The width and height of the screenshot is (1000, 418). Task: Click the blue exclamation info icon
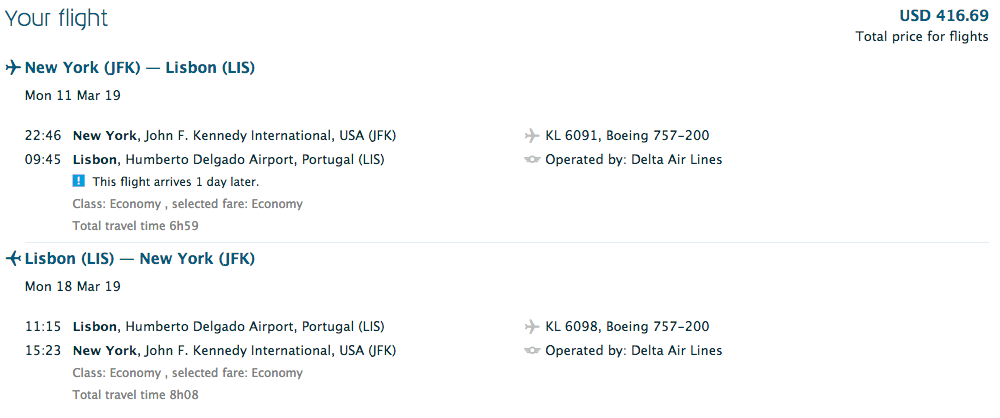tap(79, 182)
